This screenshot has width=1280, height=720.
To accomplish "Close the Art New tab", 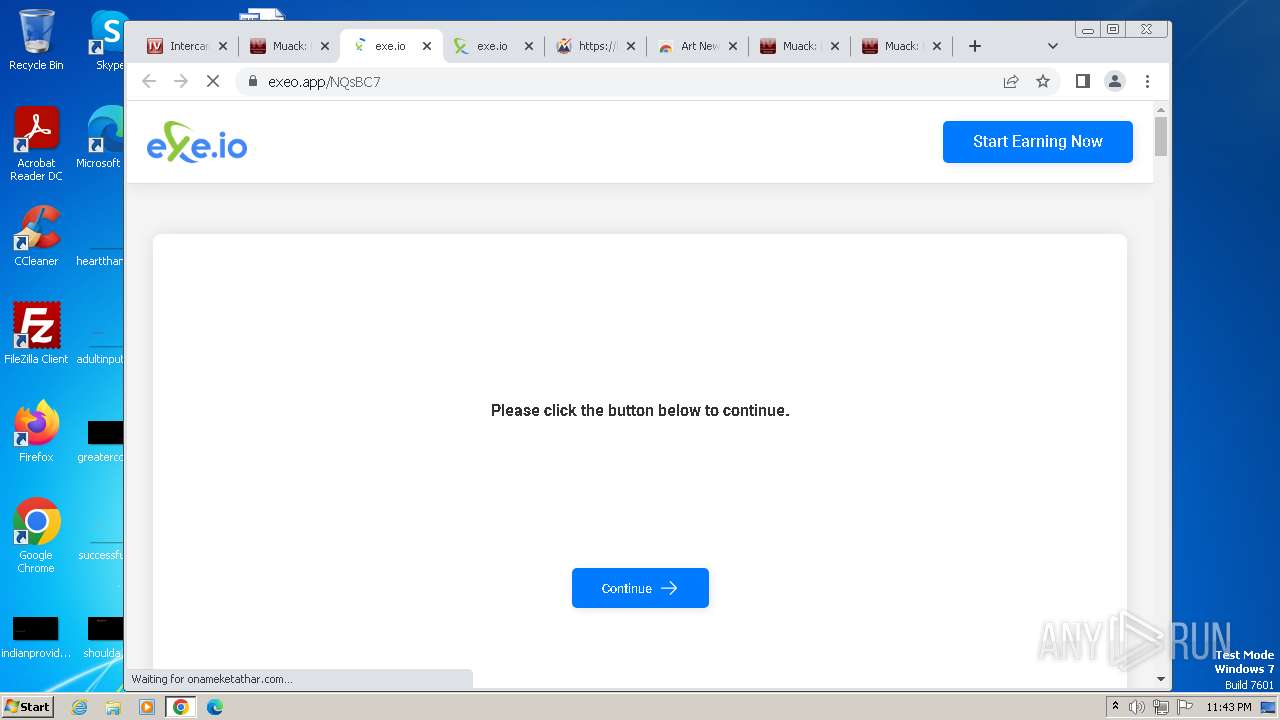I will [733, 46].
